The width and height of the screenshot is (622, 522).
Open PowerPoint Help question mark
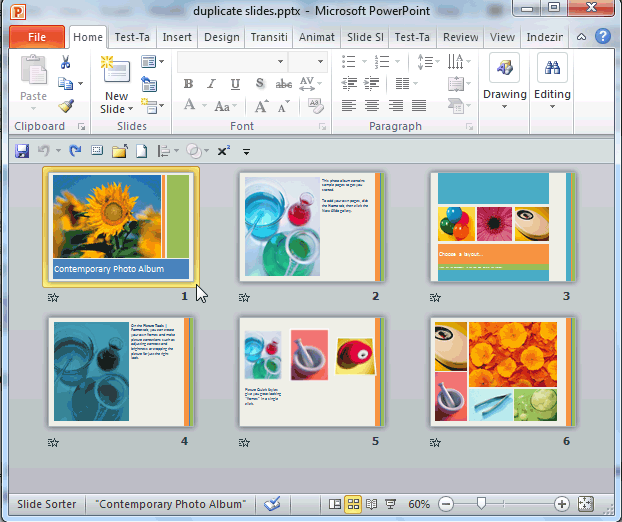(603, 36)
